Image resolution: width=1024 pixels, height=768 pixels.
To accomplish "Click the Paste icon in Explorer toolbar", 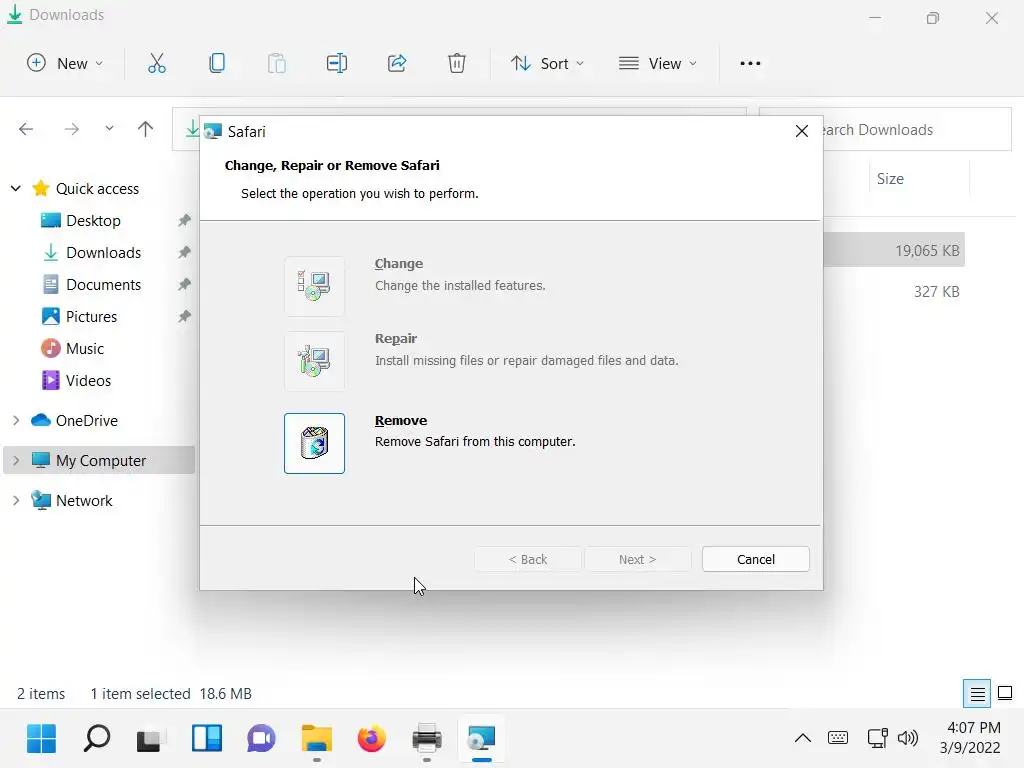I will point(277,63).
